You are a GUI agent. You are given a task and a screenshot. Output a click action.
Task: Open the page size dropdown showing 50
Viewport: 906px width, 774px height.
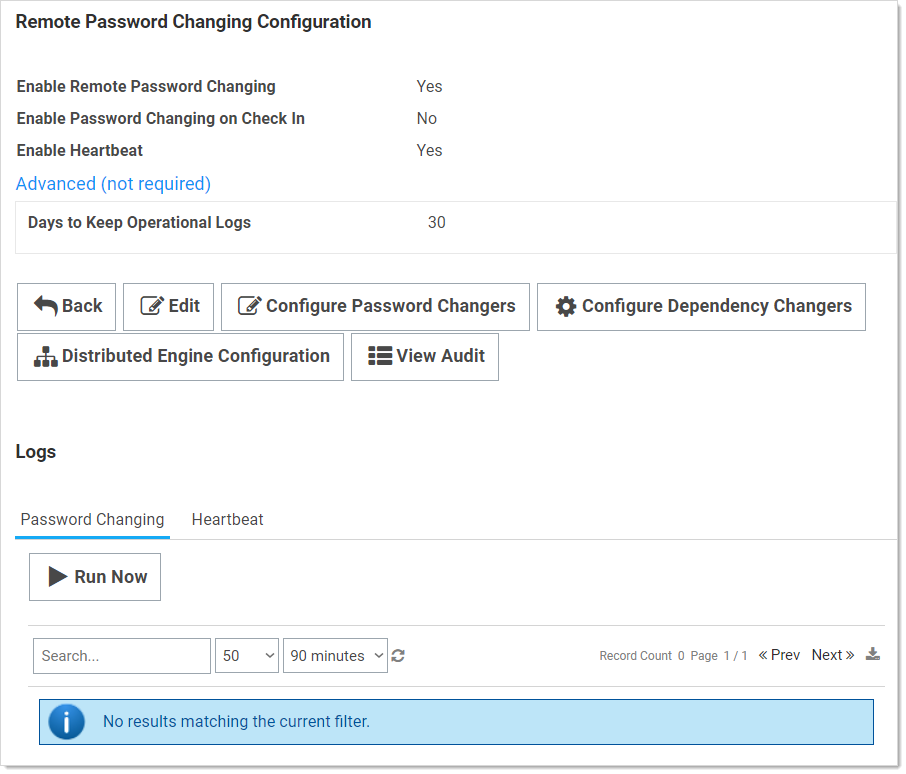(247, 657)
